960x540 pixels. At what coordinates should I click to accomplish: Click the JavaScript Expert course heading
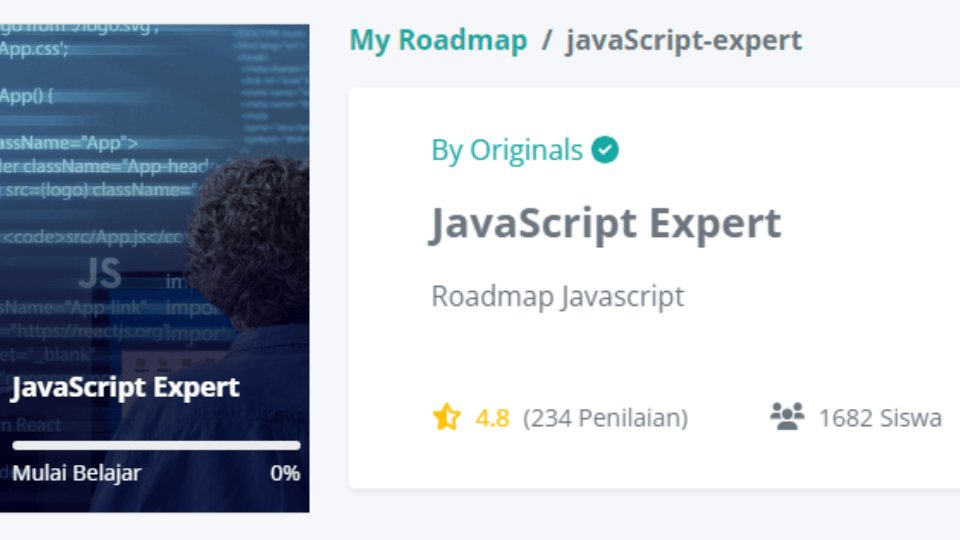click(x=606, y=223)
